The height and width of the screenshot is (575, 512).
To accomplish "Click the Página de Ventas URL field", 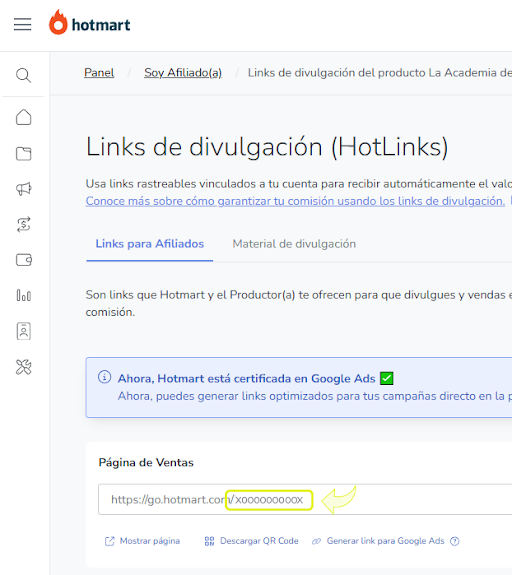I will coord(305,499).
